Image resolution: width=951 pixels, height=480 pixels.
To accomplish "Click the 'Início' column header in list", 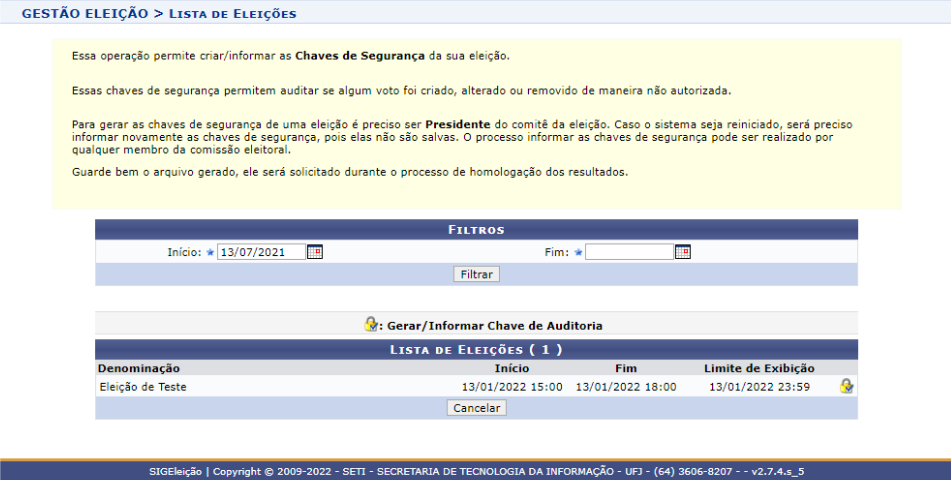I will click(x=512, y=368).
